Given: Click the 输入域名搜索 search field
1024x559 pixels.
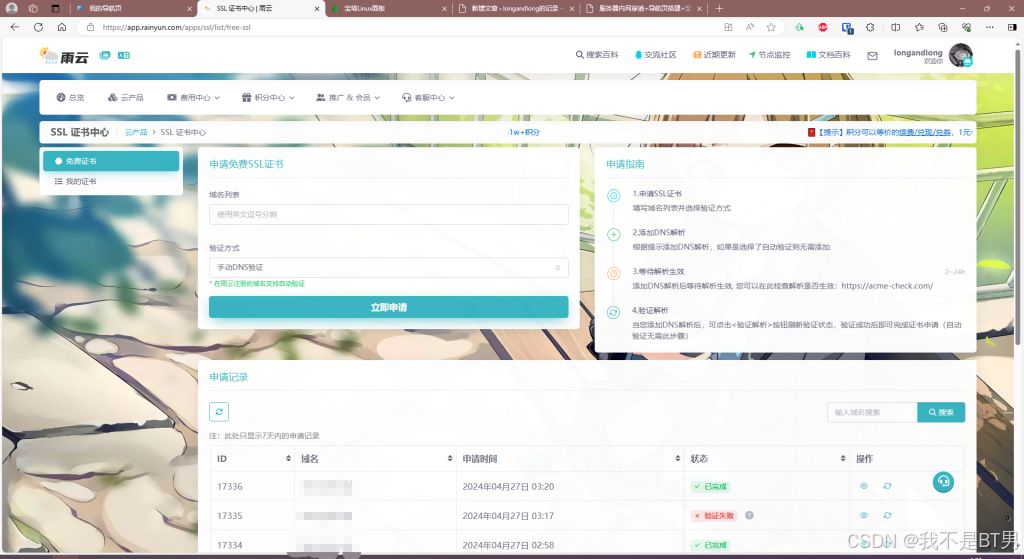Looking at the screenshot, I should click(x=872, y=412).
